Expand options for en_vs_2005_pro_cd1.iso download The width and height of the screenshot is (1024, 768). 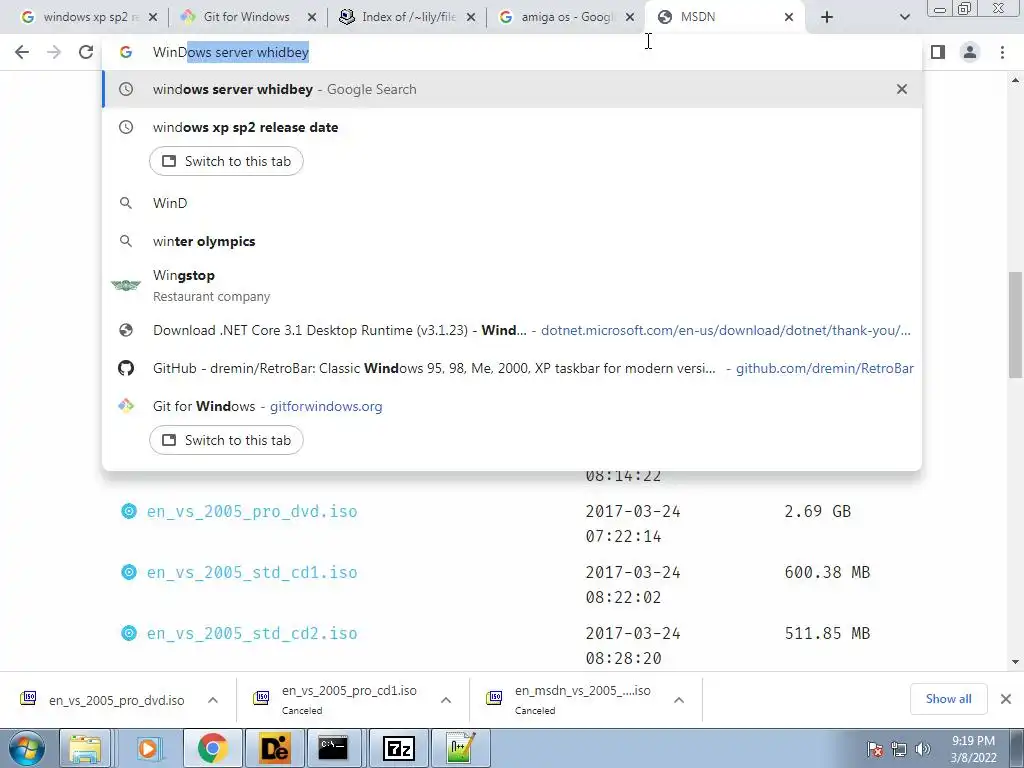(x=446, y=700)
